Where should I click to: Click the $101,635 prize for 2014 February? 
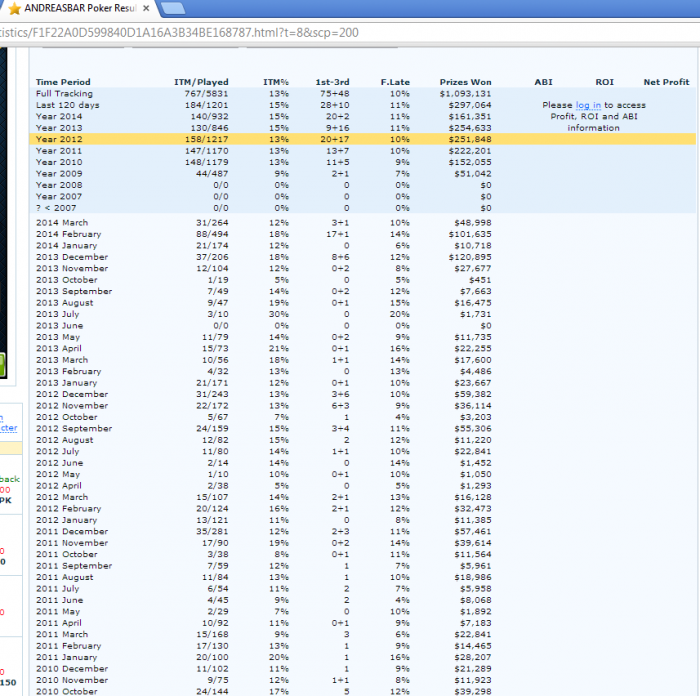coord(470,234)
